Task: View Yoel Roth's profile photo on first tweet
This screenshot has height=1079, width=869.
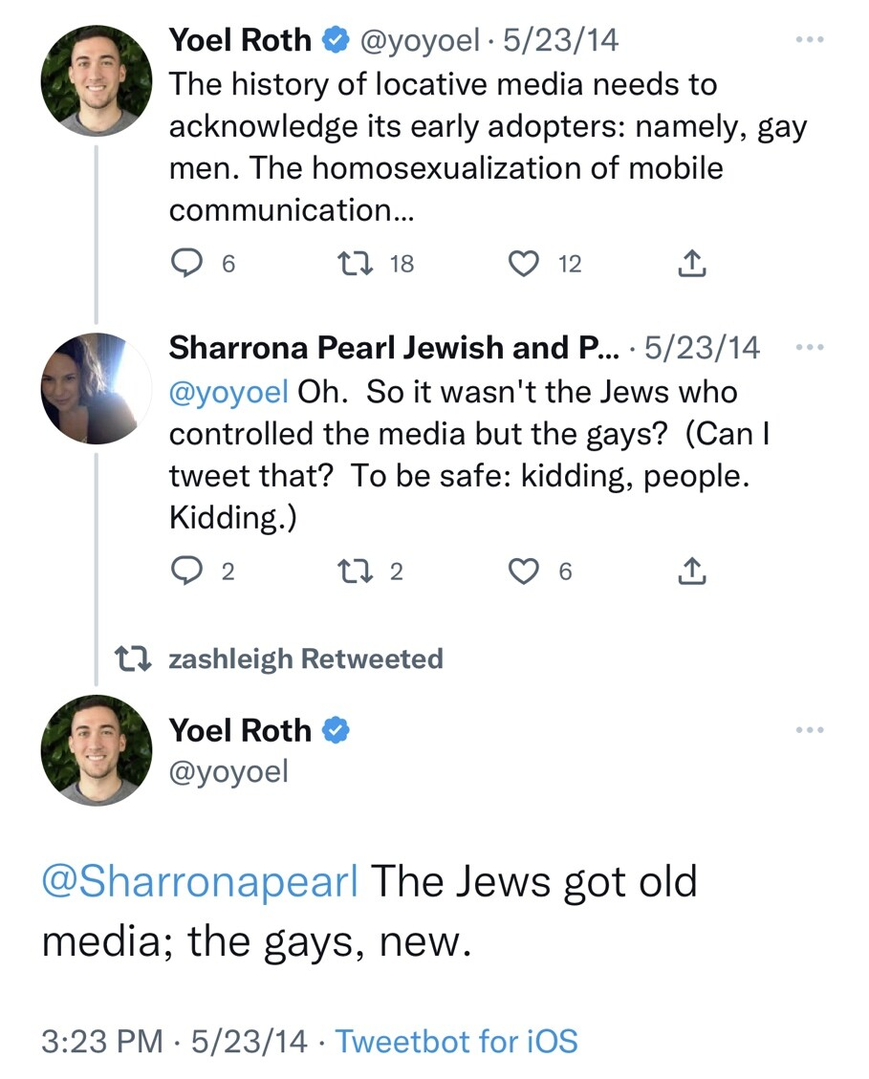Action: pos(96,80)
